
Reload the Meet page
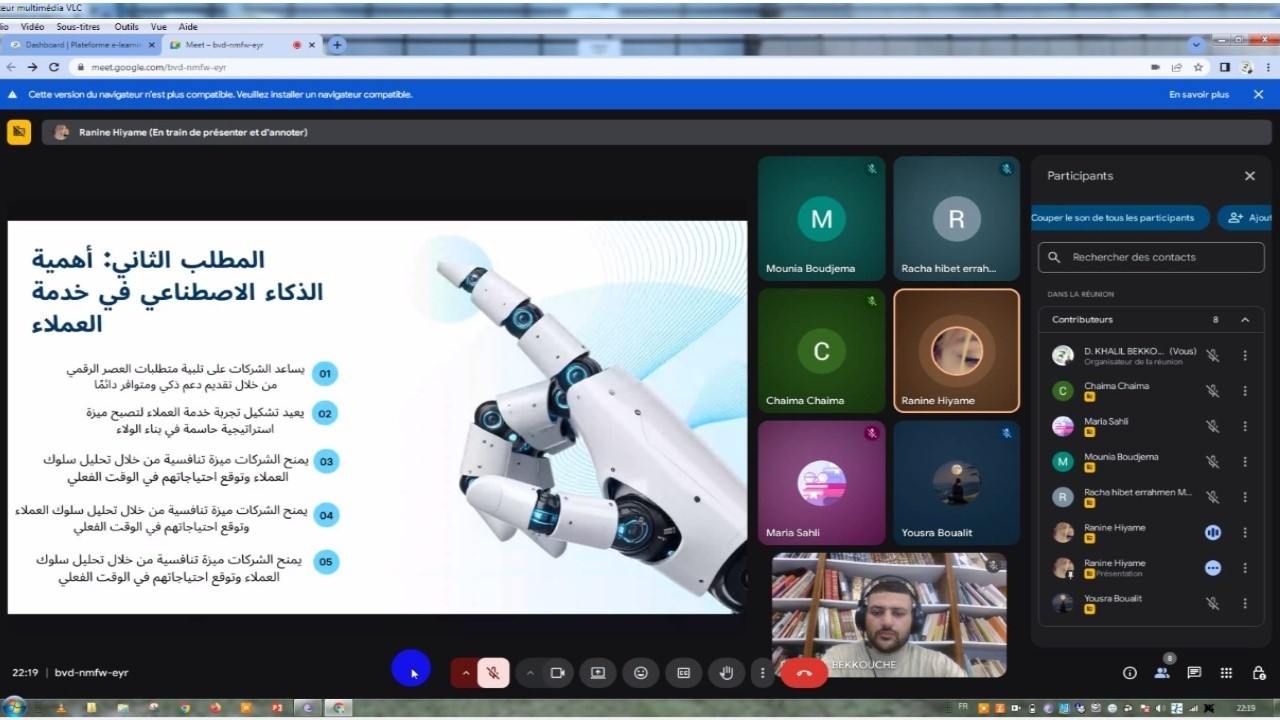point(54,67)
